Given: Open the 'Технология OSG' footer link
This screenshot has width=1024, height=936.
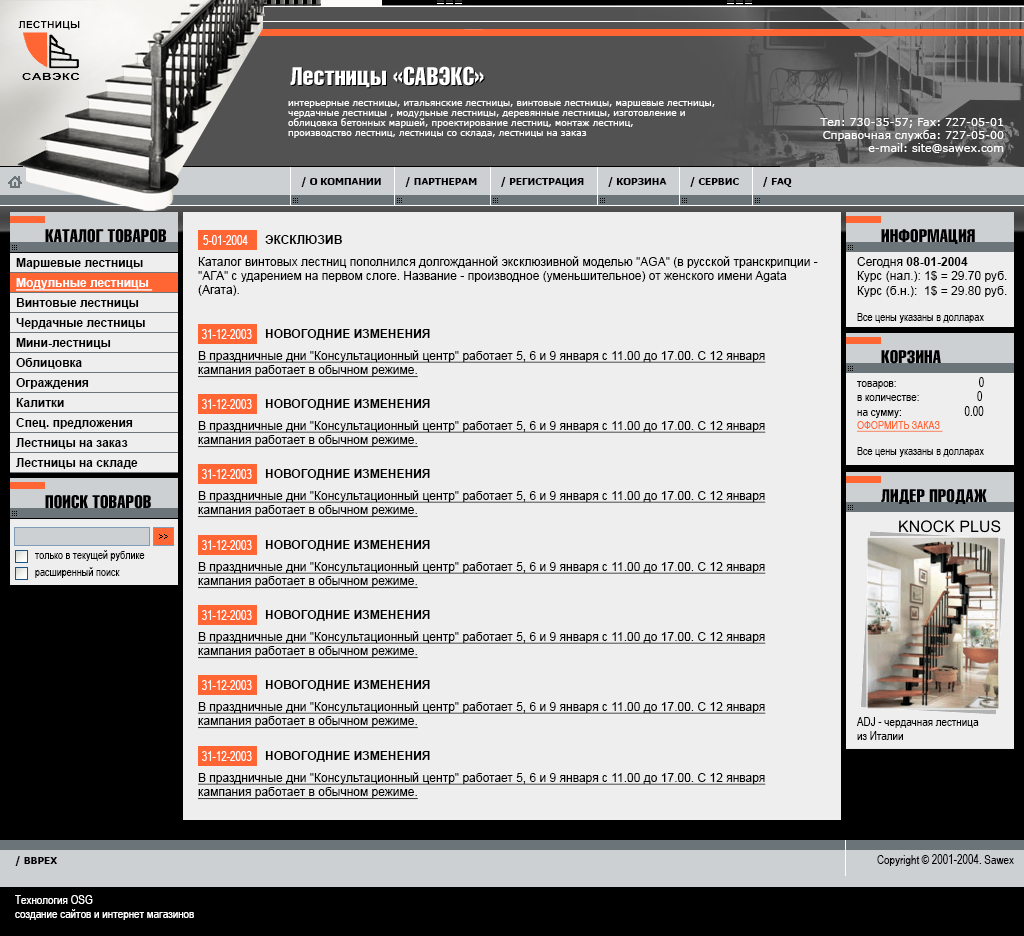Looking at the screenshot, I should coord(54,899).
